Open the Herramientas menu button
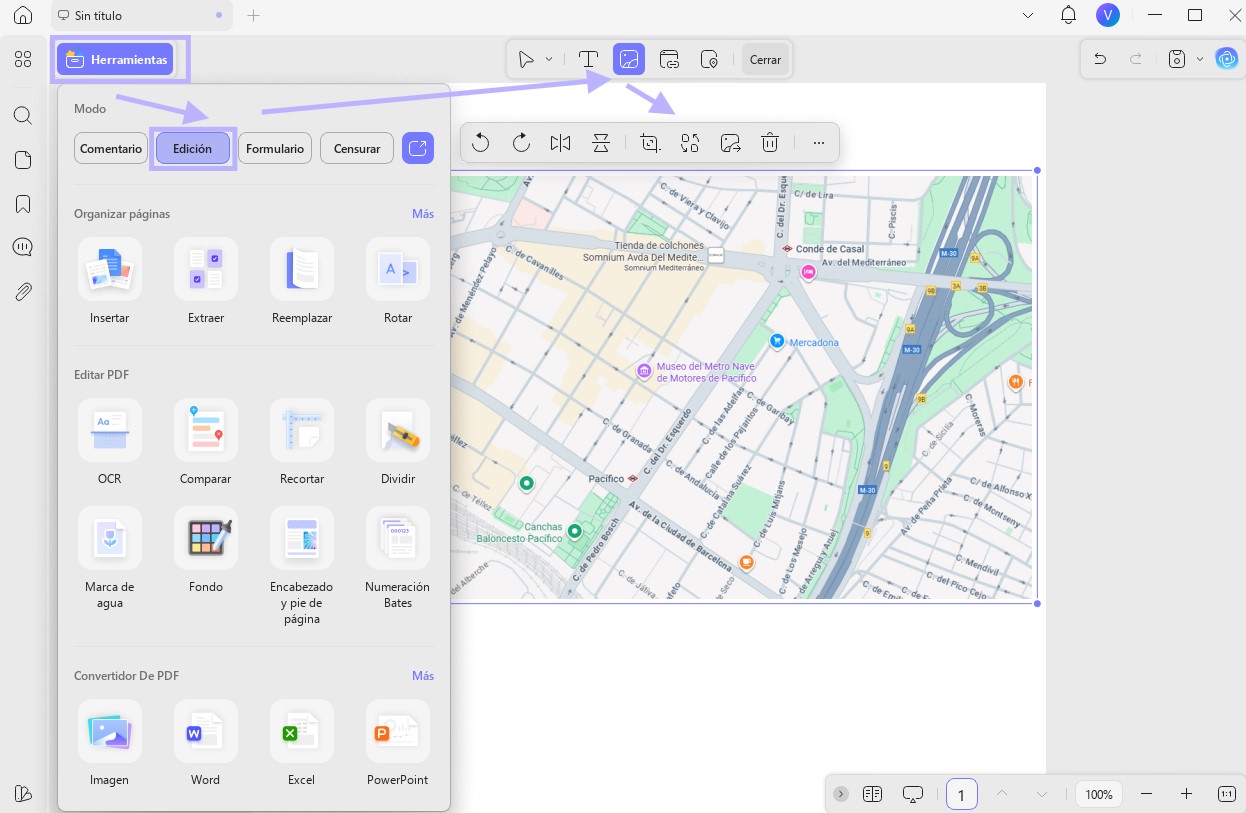This screenshot has width=1246, height=813. 115,60
